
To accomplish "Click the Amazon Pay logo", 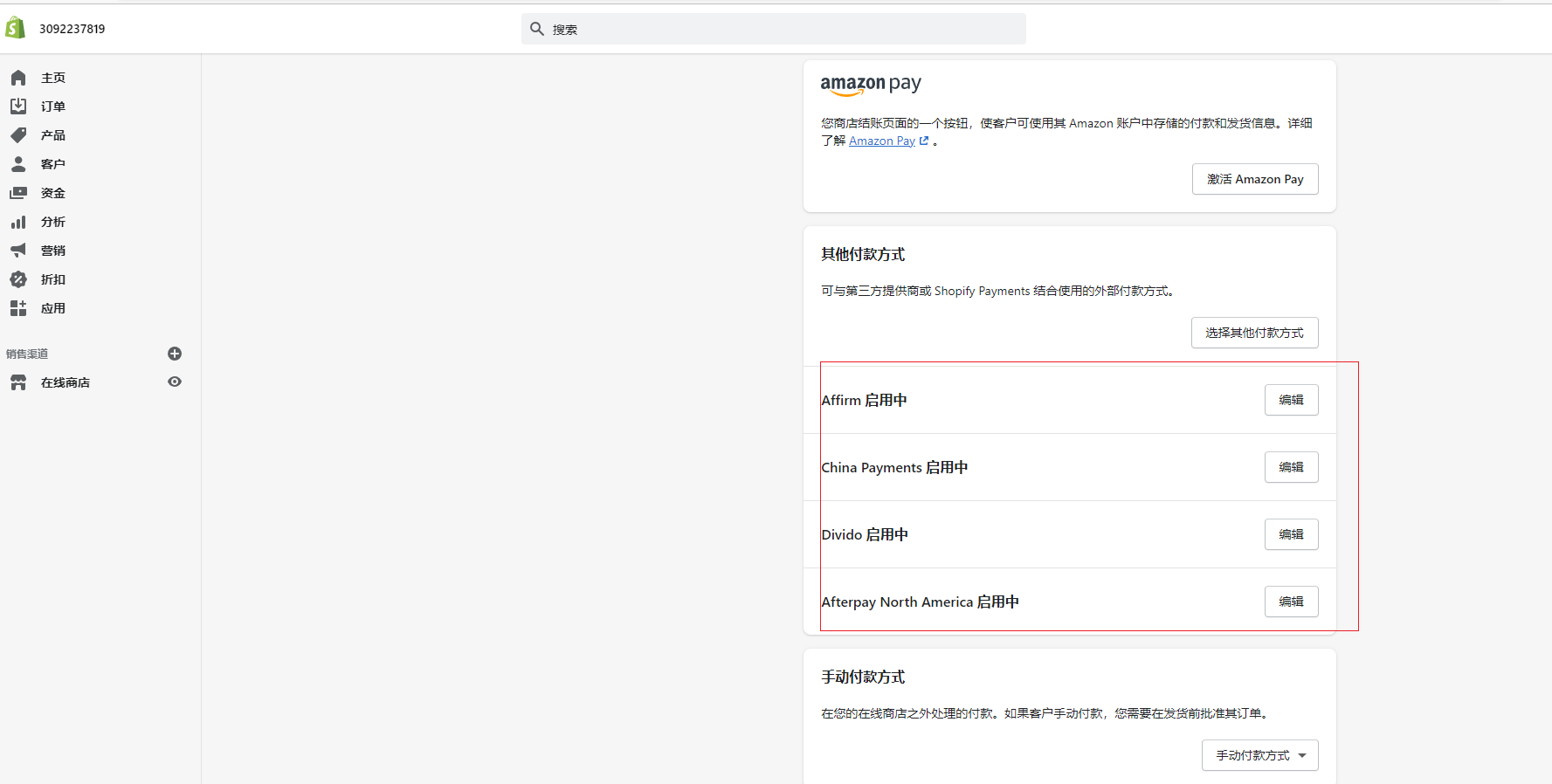I will (871, 85).
